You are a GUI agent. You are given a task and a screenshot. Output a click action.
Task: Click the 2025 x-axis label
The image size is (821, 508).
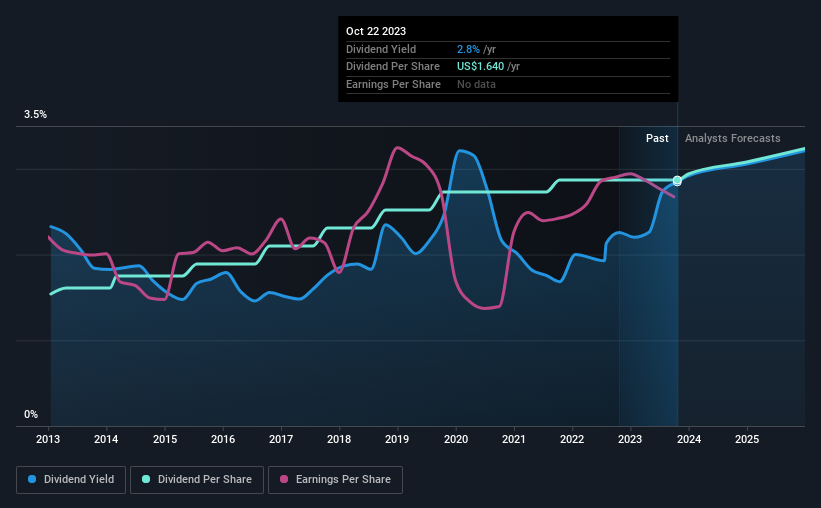coord(747,439)
